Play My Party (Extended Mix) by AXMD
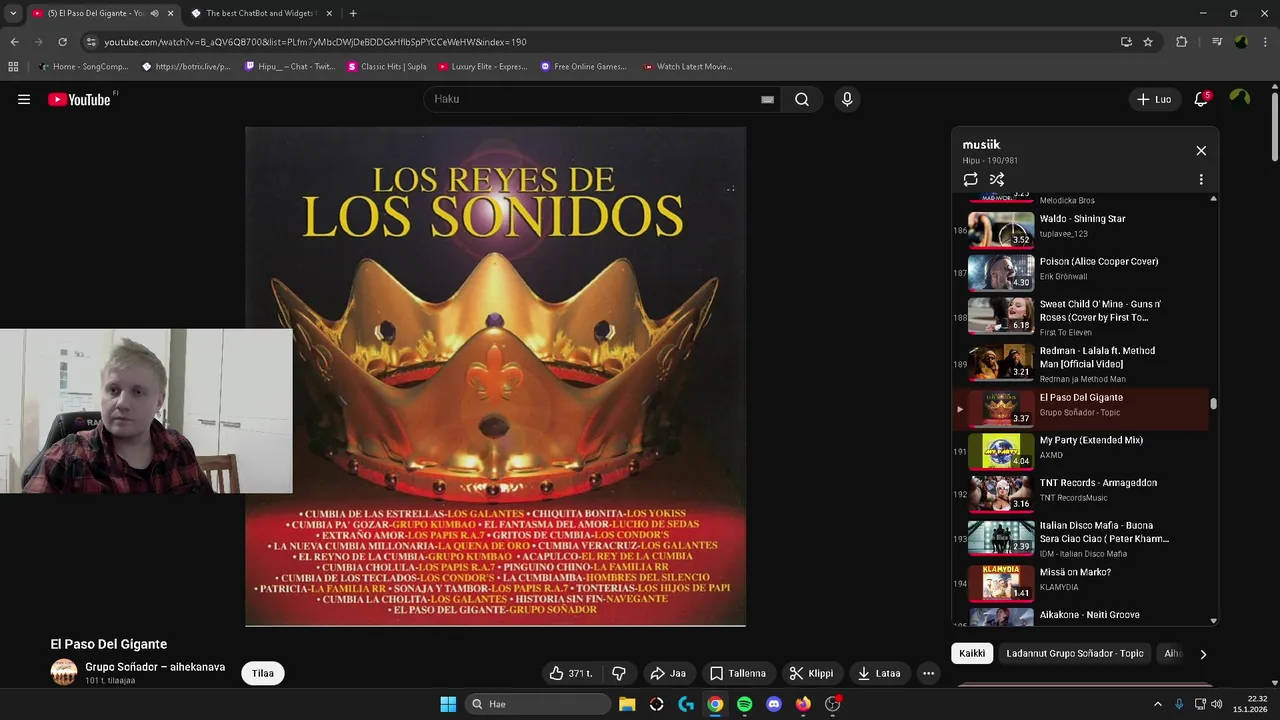 1083,451
